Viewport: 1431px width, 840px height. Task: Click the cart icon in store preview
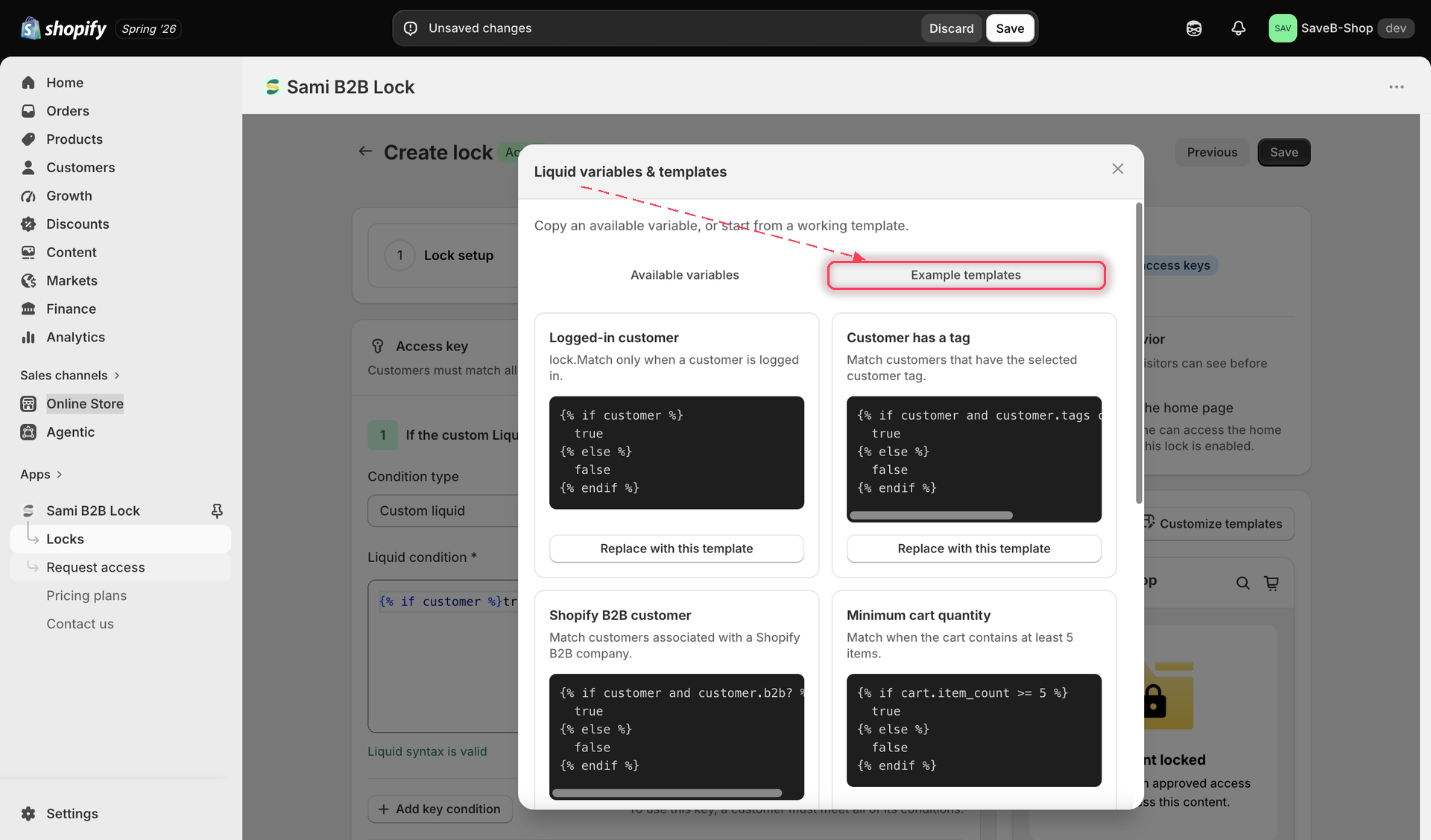tap(1272, 583)
